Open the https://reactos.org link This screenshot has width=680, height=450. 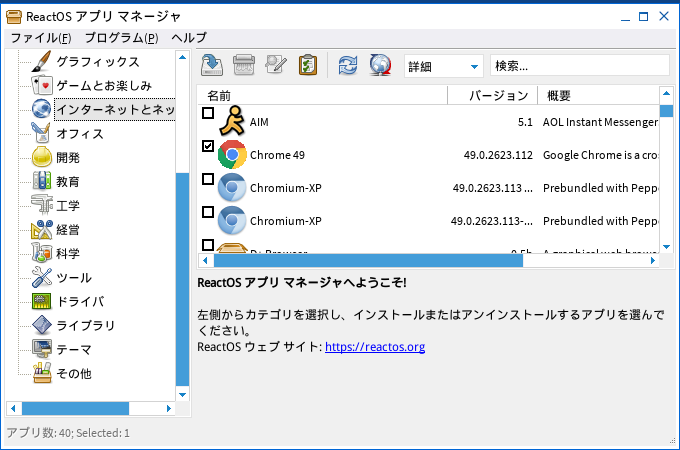click(x=375, y=347)
